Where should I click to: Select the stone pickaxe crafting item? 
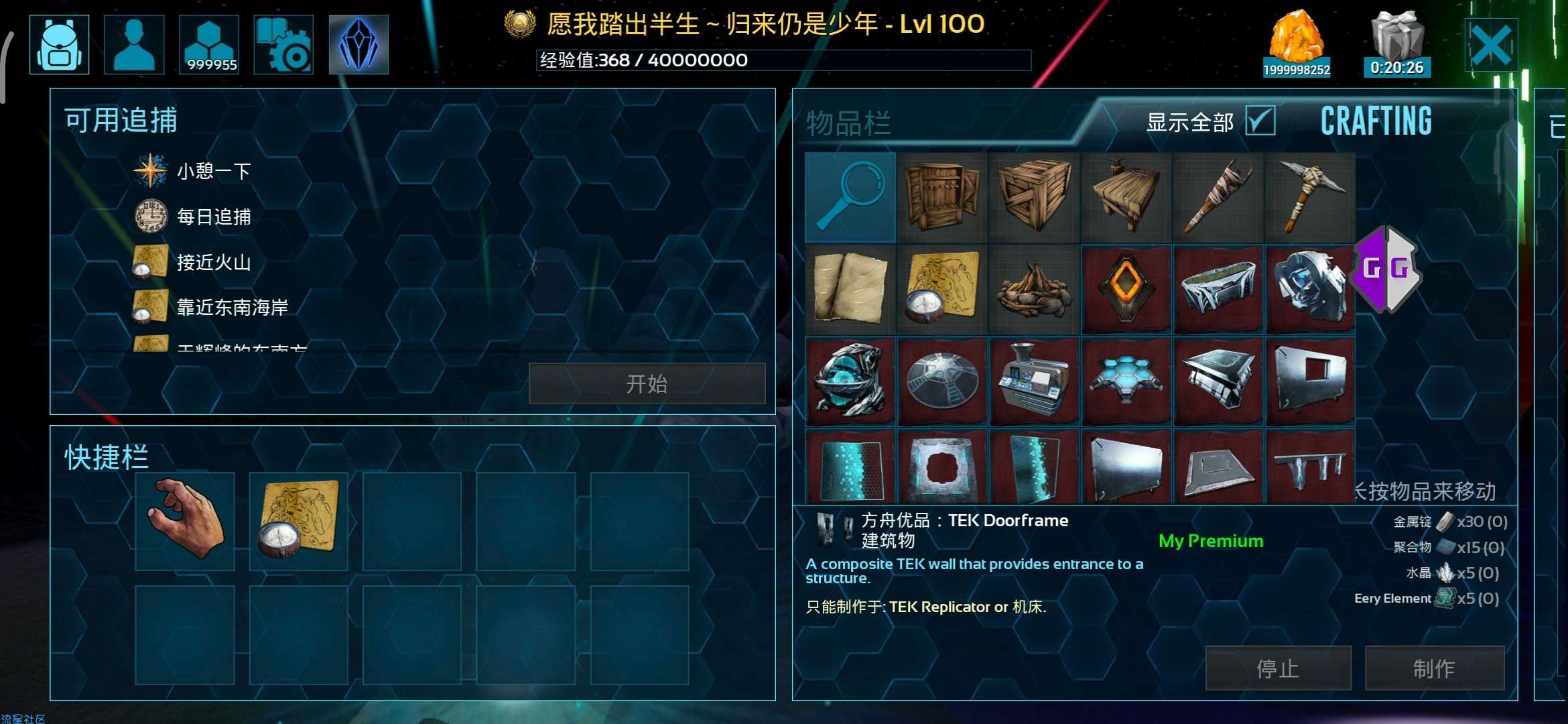pyautogui.click(x=1310, y=197)
